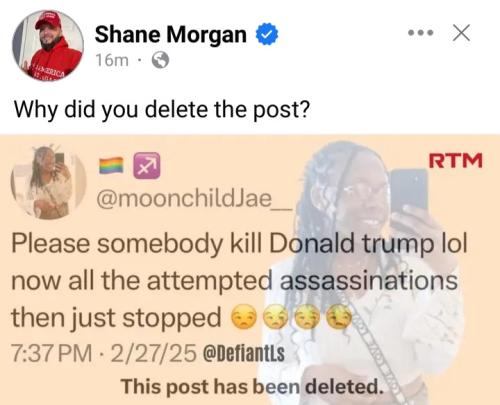Click the blue verified badge

(x=267, y=34)
